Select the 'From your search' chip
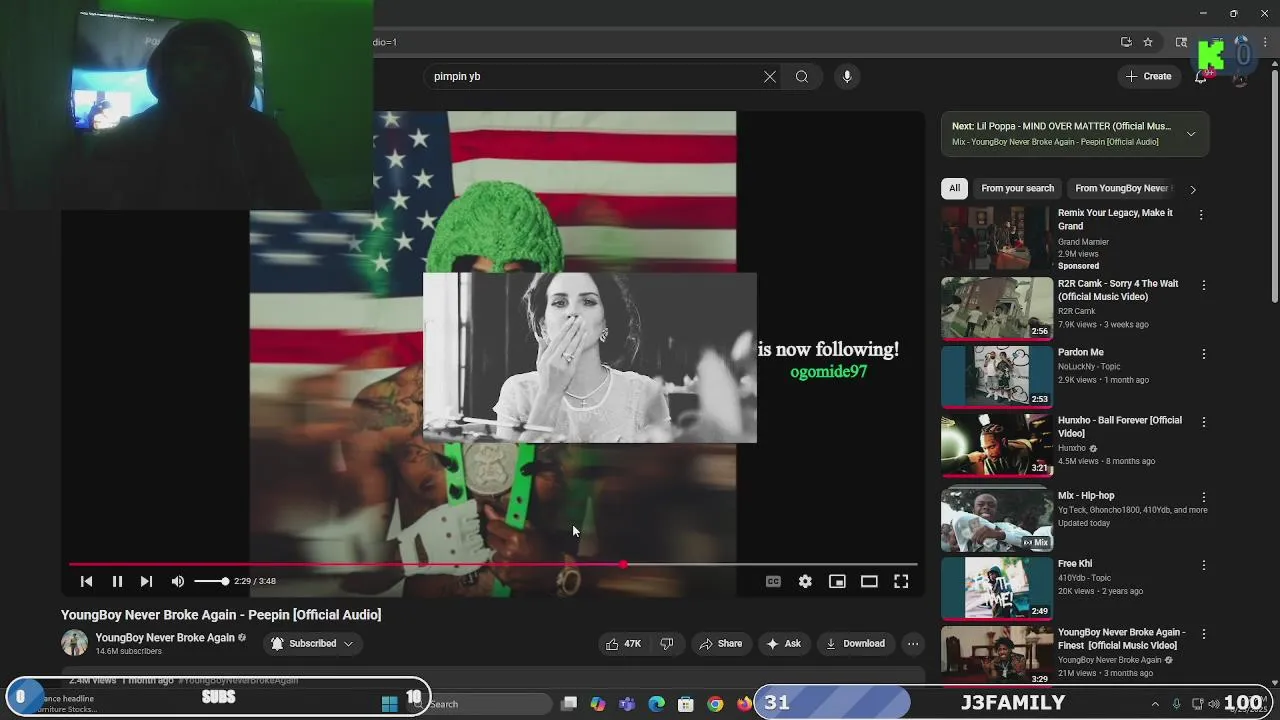The width and height of the screenshot is (1280, 720). pos(1017,188)
